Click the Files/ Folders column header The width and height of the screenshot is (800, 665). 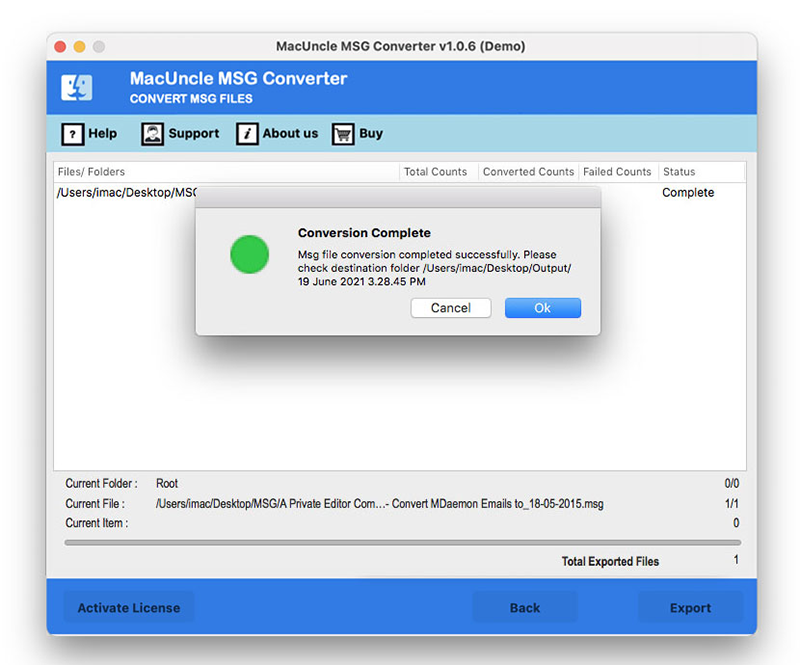[226, 171]
